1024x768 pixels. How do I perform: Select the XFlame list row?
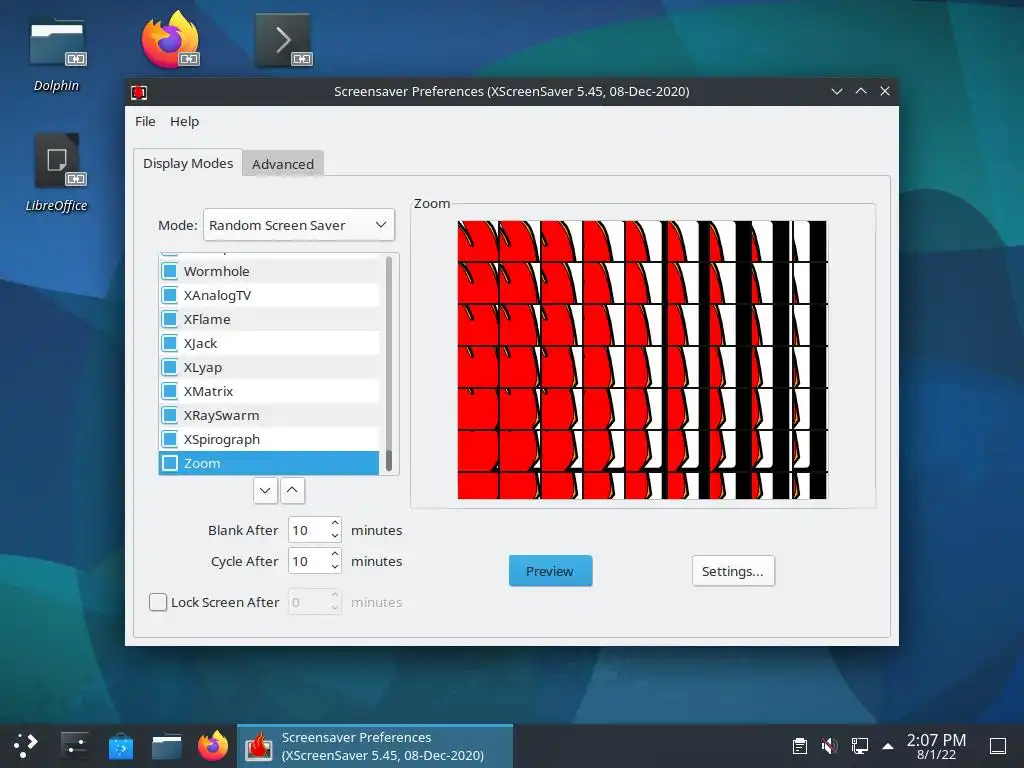point(269,319)
